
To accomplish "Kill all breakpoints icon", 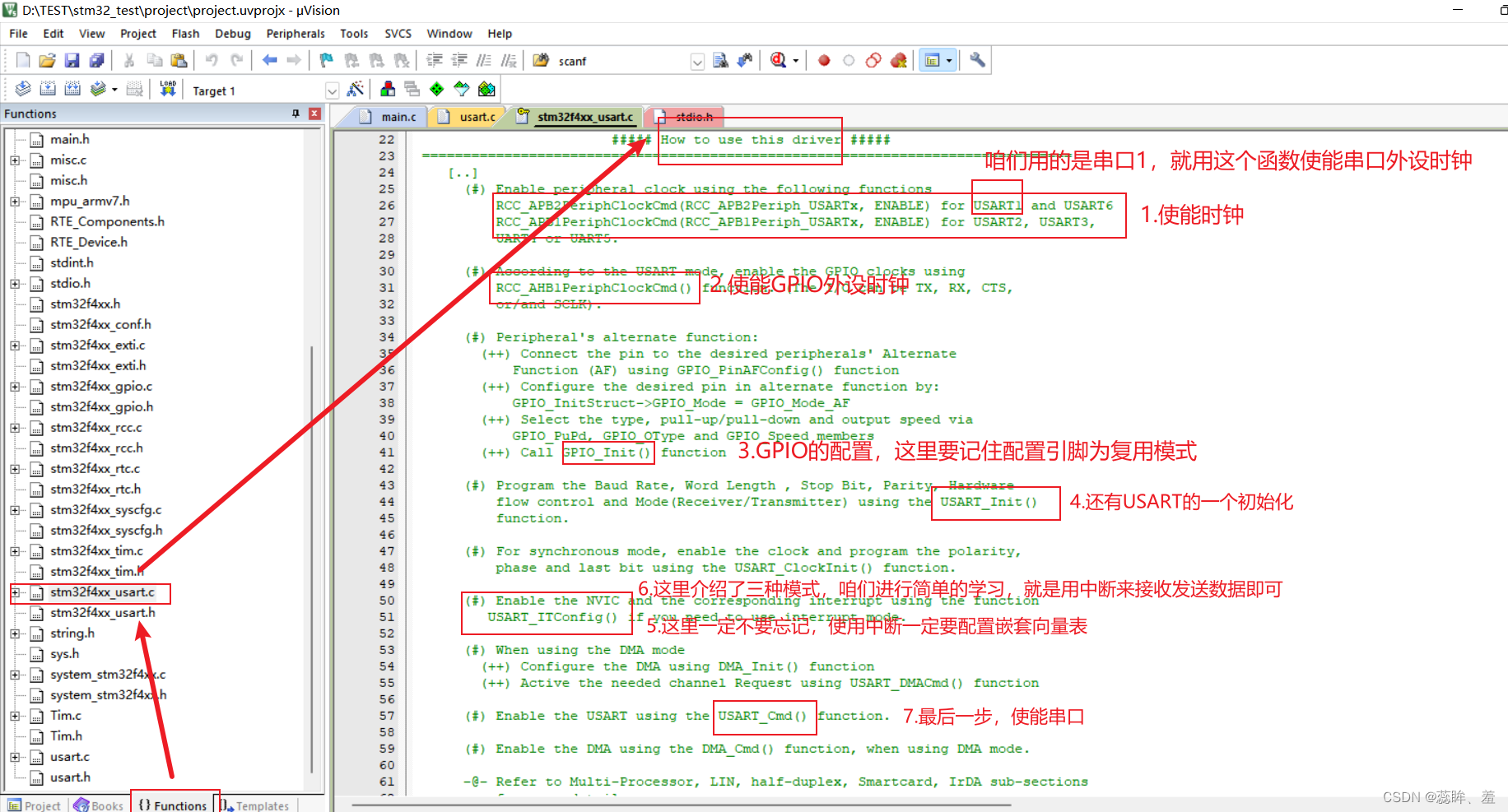I will pos(899,60).
